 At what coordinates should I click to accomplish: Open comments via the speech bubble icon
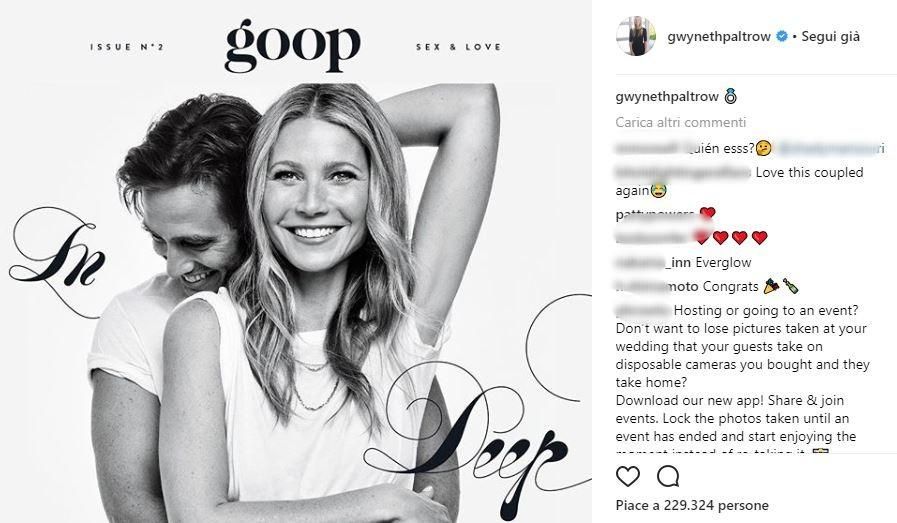(x=668, y=476)
